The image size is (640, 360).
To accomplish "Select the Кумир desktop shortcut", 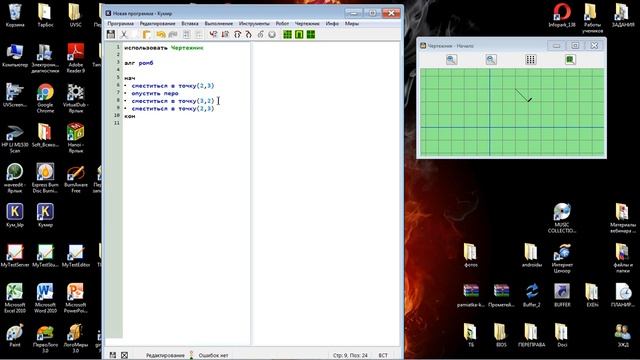I will 45,215.
